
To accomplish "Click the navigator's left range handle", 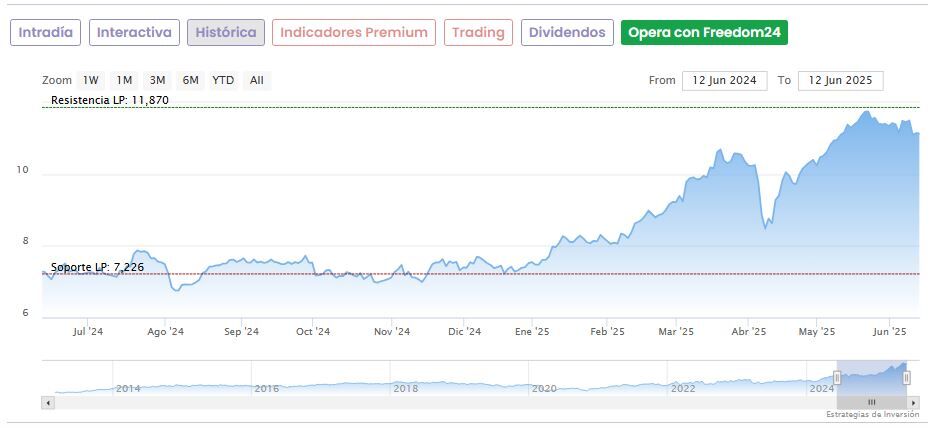I will (x=837, y=377).
